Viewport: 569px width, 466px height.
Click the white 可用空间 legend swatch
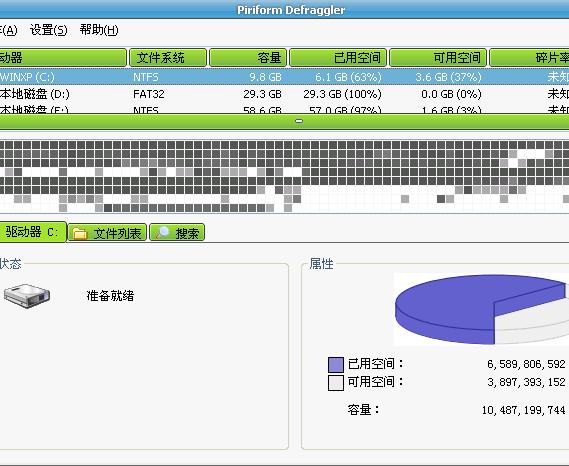pos(336,383)
